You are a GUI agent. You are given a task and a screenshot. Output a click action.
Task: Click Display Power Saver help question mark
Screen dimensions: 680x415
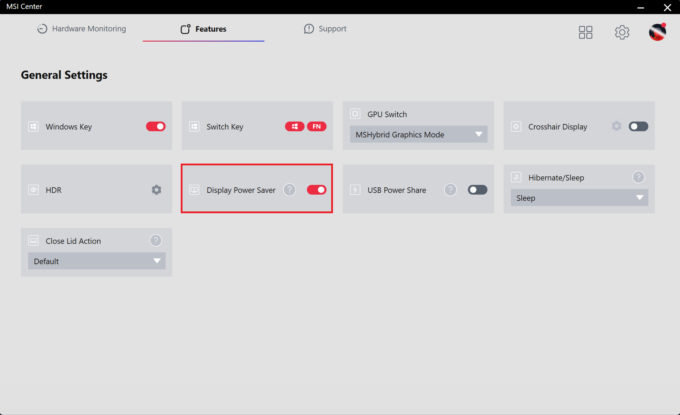289,189
